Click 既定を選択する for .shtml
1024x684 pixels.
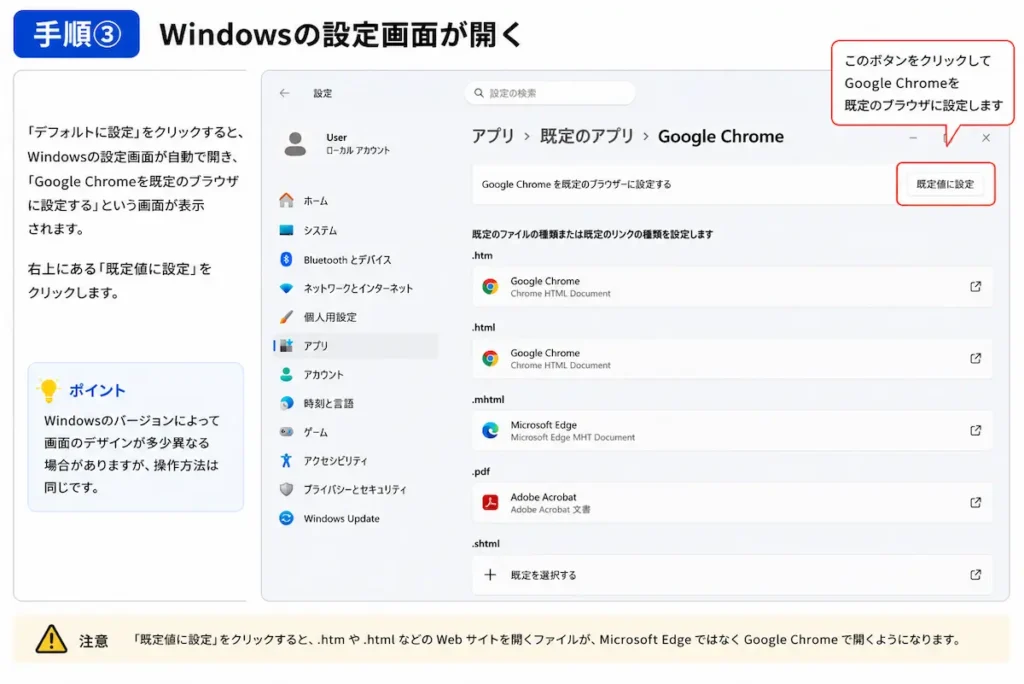(732, 575)
